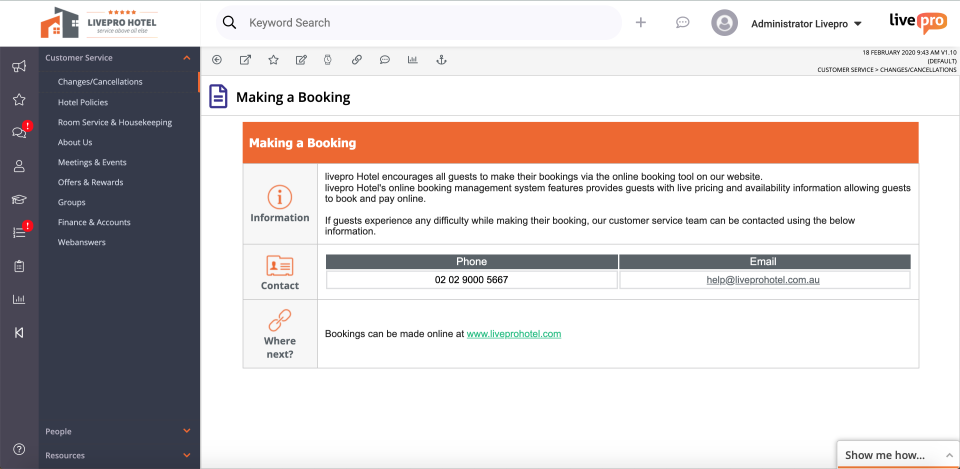
Task: Open the bar chart sidebar icon
Action: click(19, 299)
